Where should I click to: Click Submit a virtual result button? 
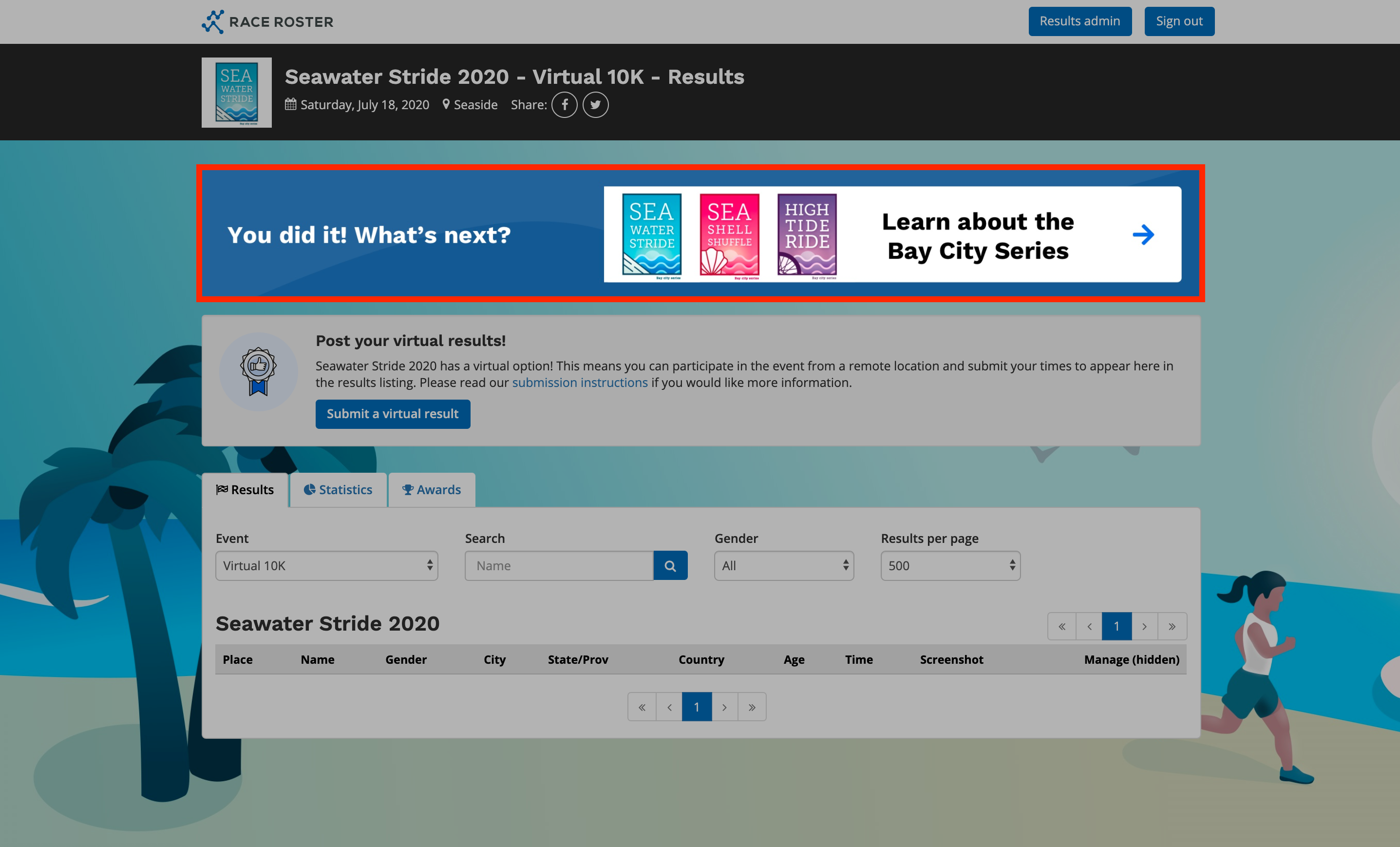click(393, 414)
